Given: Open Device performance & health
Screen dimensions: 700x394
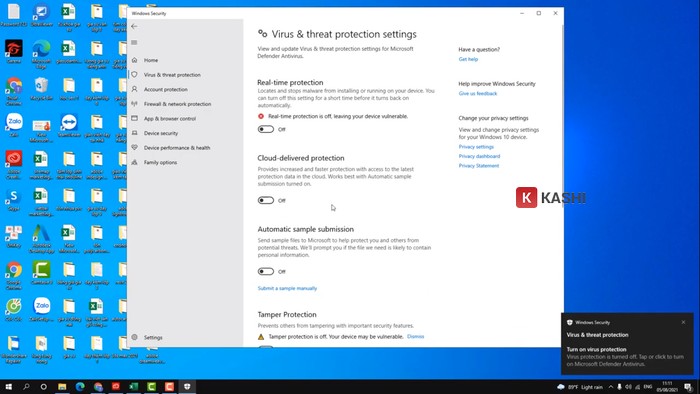Looking at the screenshot, I should [x=177, y=148].
